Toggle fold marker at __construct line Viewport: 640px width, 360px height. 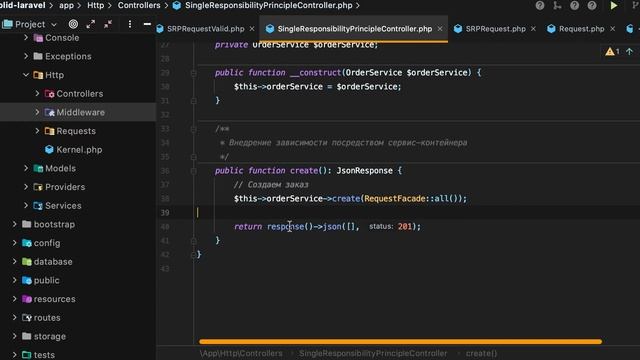[x=193, y=73]
